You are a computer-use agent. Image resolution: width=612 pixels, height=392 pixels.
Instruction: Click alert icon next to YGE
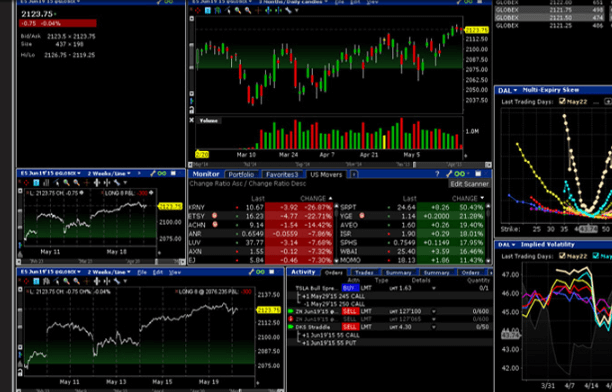coord(362,216)
